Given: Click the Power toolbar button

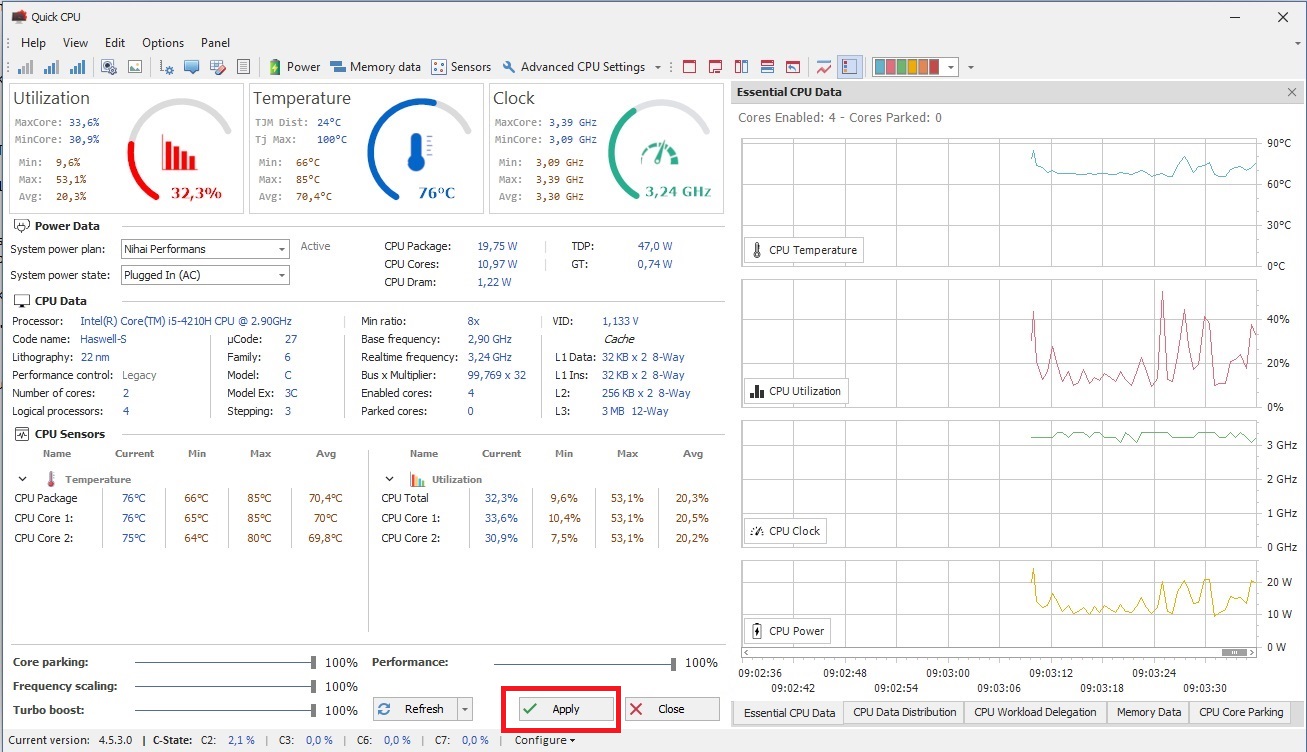Looking at the screenshot, I should click(294, 67).
